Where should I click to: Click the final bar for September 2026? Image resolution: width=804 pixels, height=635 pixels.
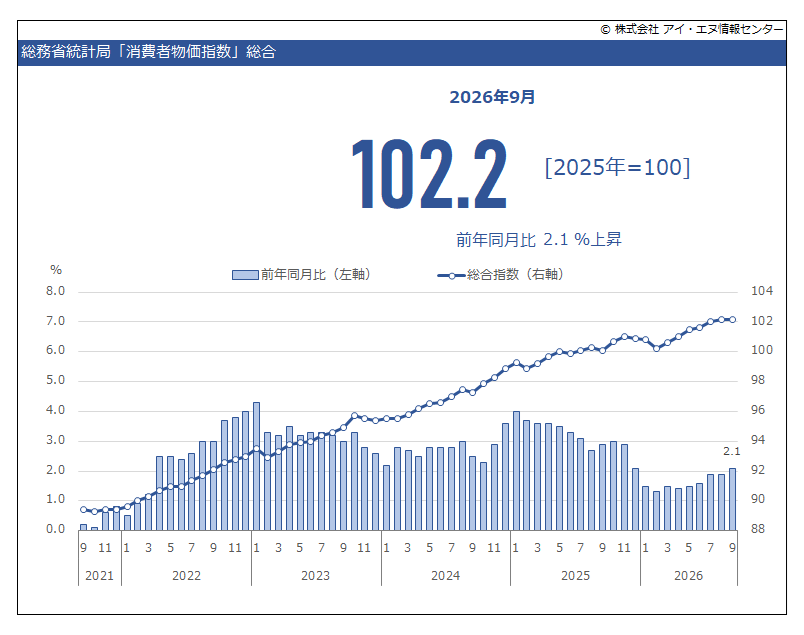tap(732, 499)
